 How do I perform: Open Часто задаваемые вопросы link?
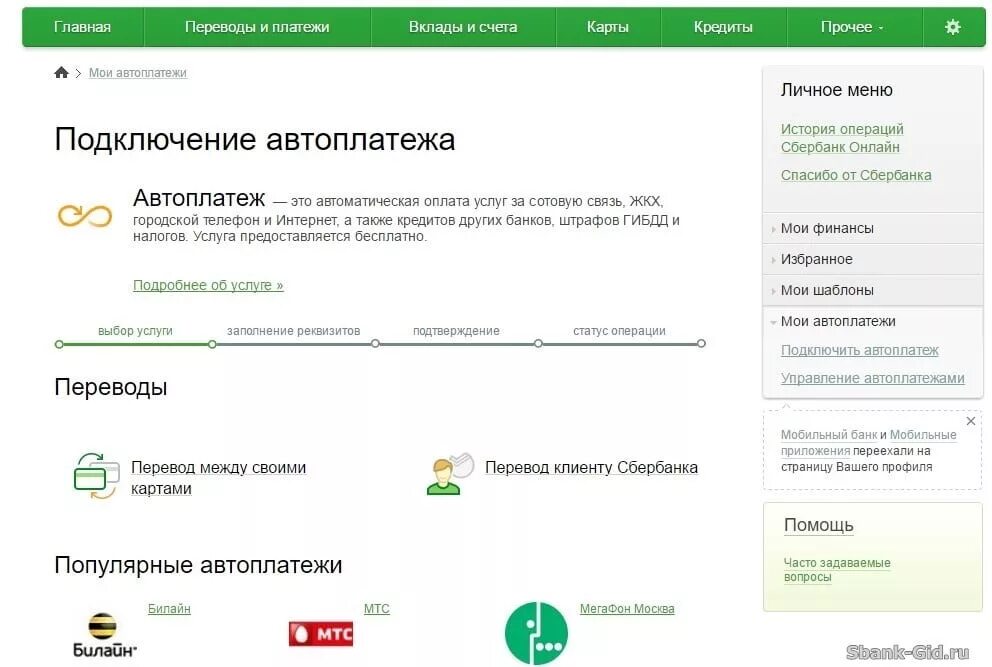pos(836,570)
